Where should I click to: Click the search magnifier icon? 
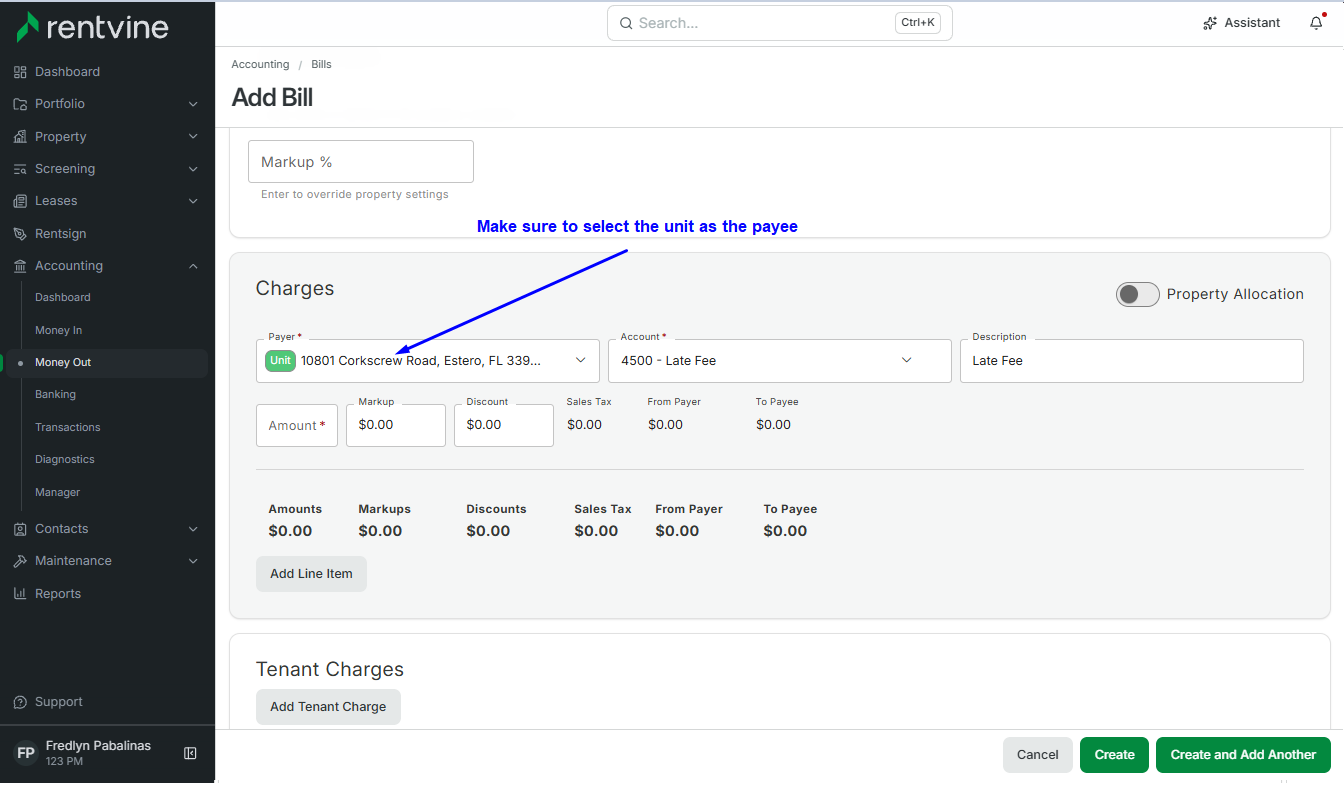[626, 23]
